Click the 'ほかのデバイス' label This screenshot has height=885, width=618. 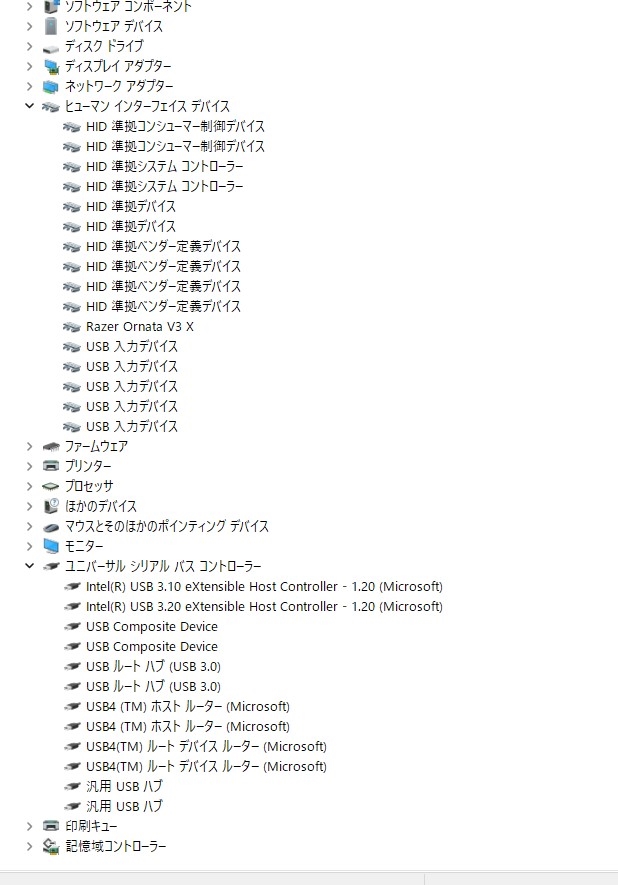tap(100, 506)
